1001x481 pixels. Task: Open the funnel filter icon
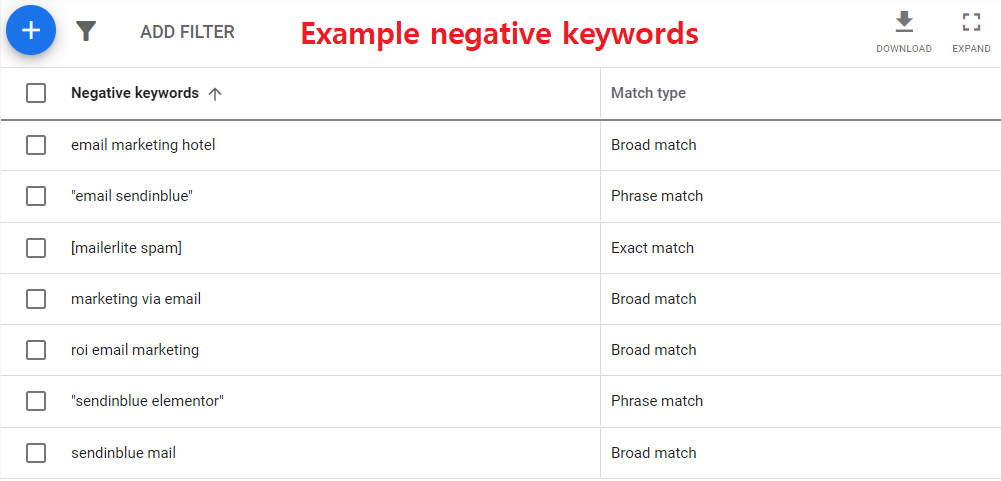point(86,31)
